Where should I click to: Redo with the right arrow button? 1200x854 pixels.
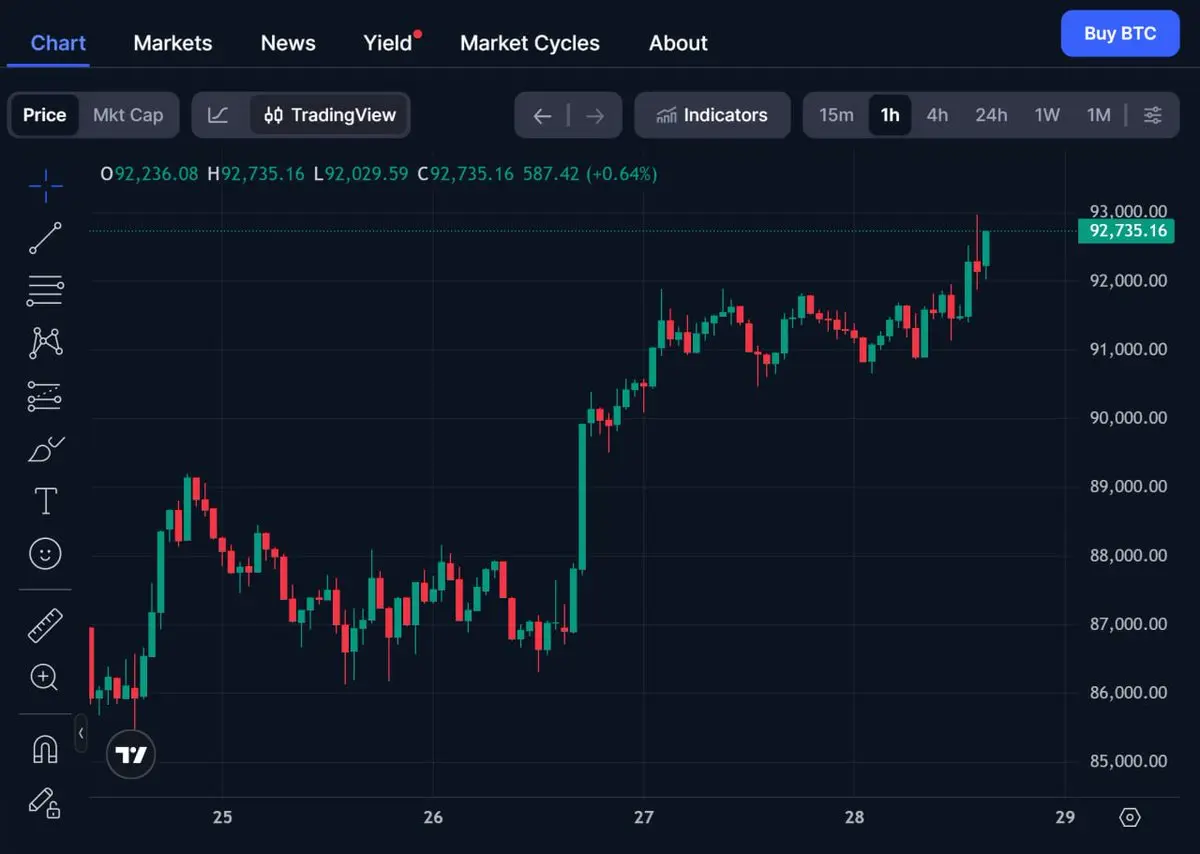coord(595,116)
